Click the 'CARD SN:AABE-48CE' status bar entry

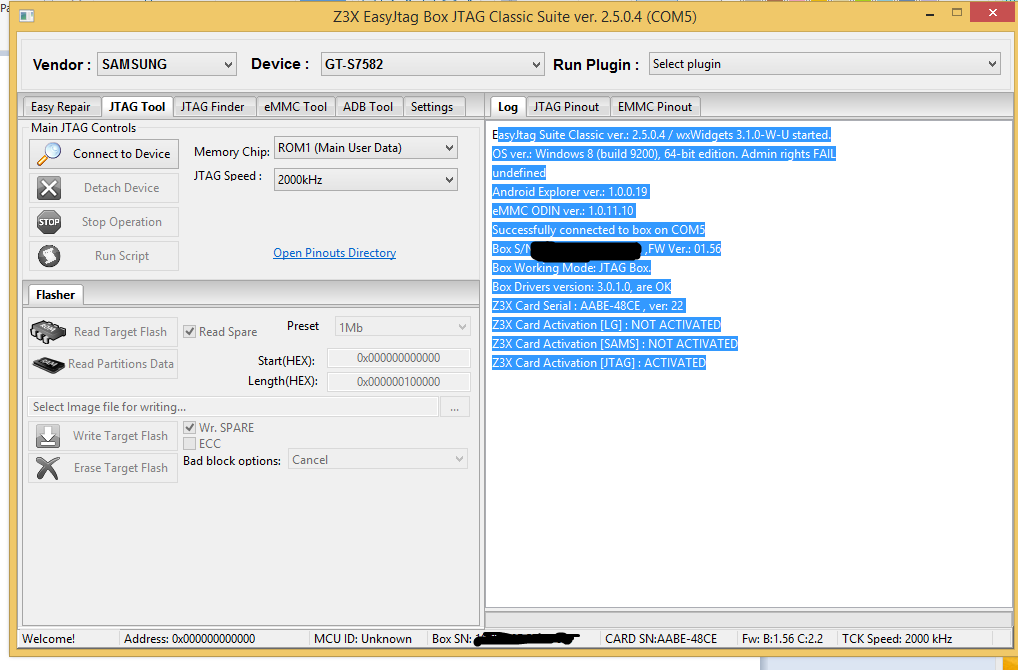tap(661, 639)
